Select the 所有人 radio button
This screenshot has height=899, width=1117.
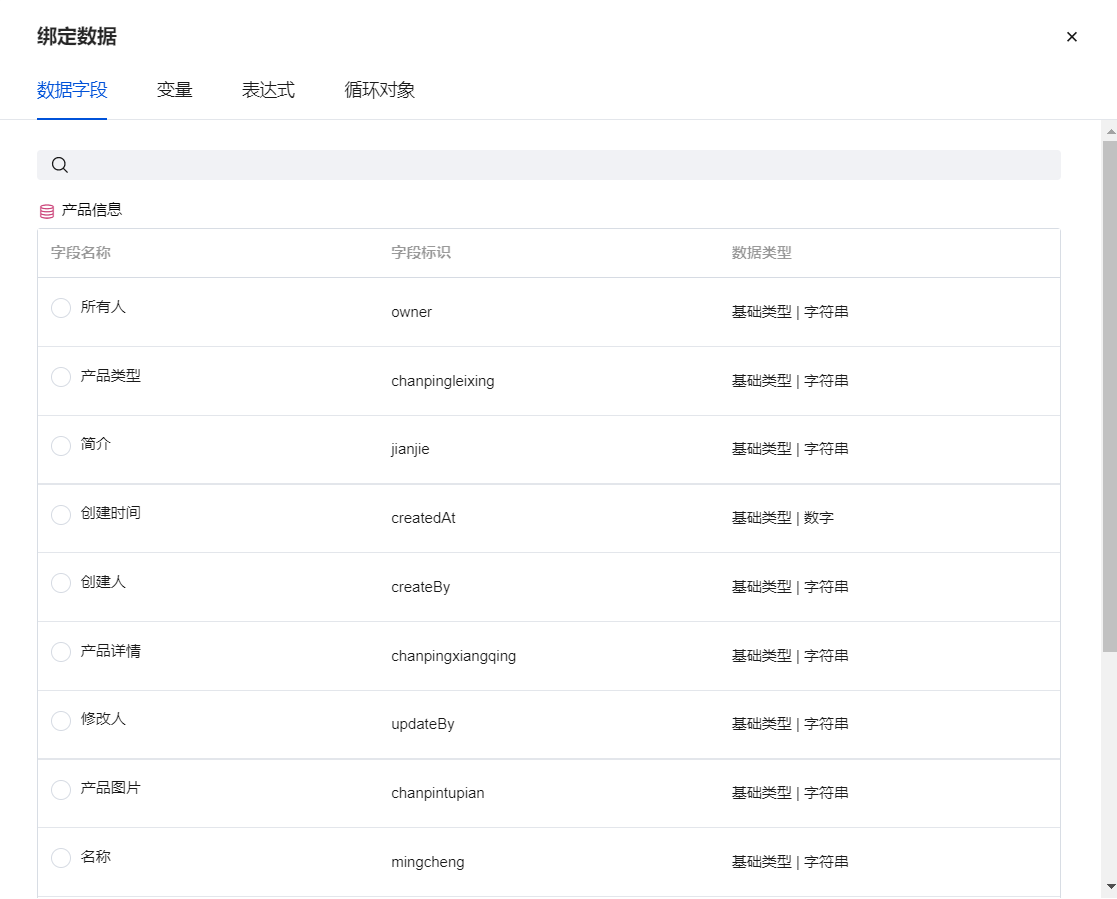61,308
